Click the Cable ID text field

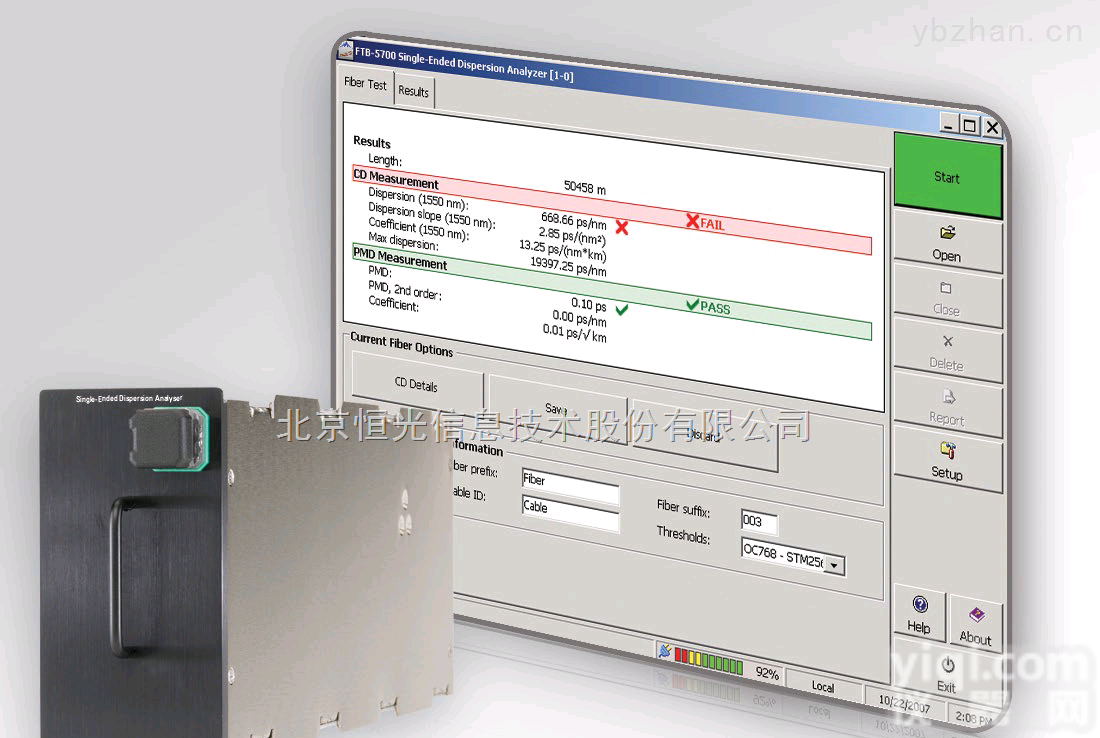point(570,508)
